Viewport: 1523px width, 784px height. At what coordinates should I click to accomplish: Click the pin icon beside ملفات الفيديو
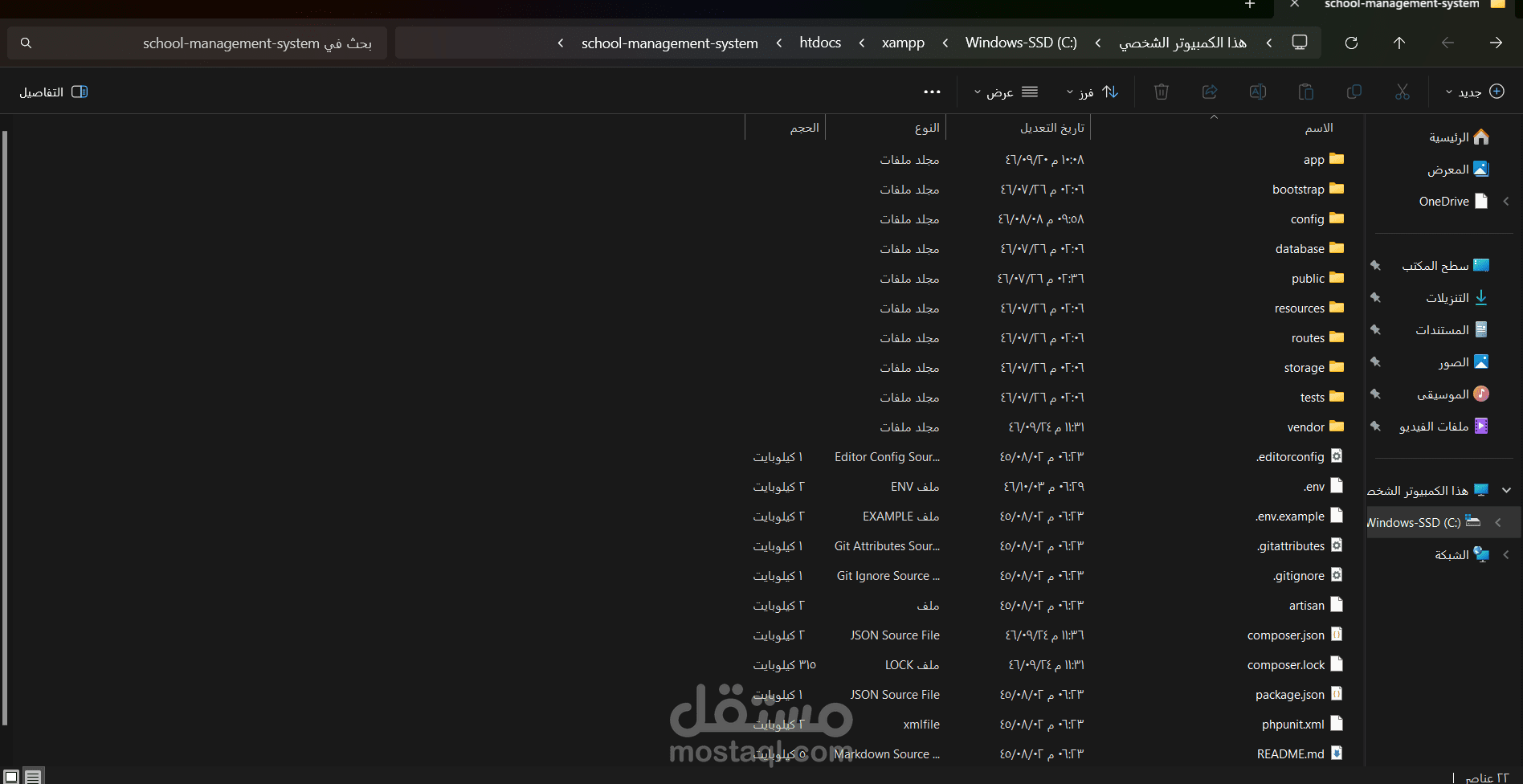tap(1375, 426)
